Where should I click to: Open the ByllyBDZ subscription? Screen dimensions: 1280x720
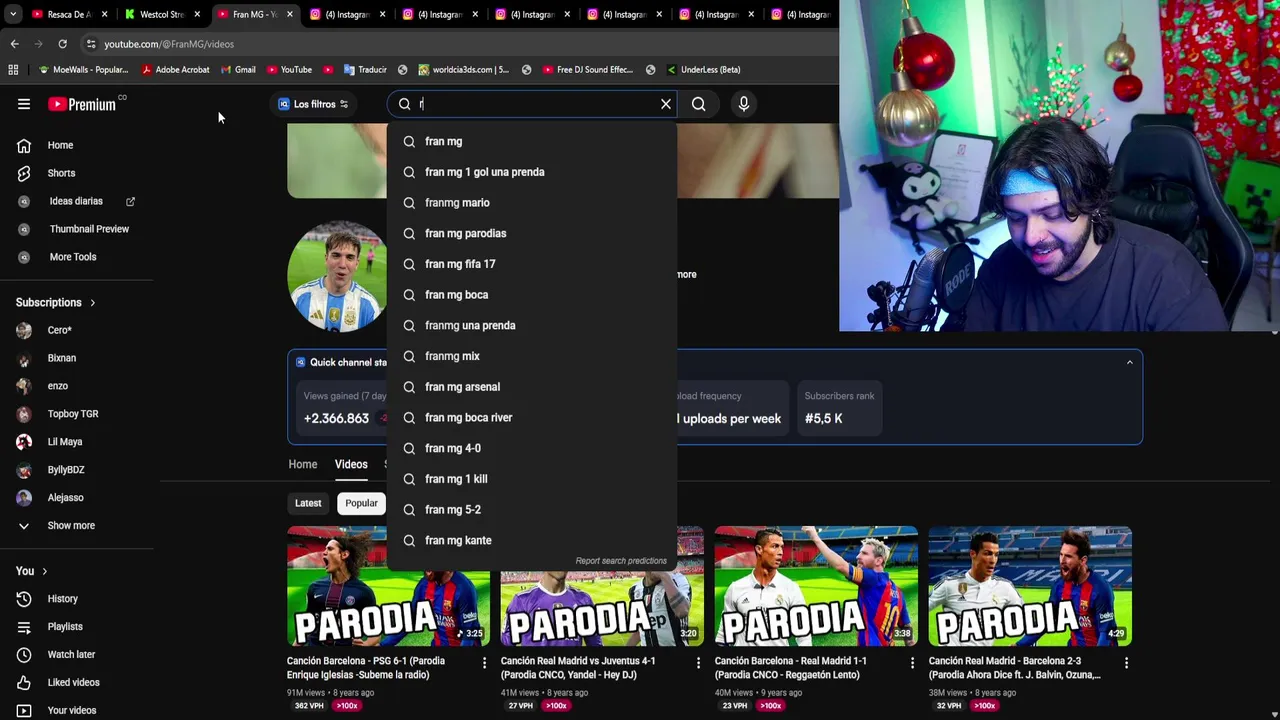(66, 470)
